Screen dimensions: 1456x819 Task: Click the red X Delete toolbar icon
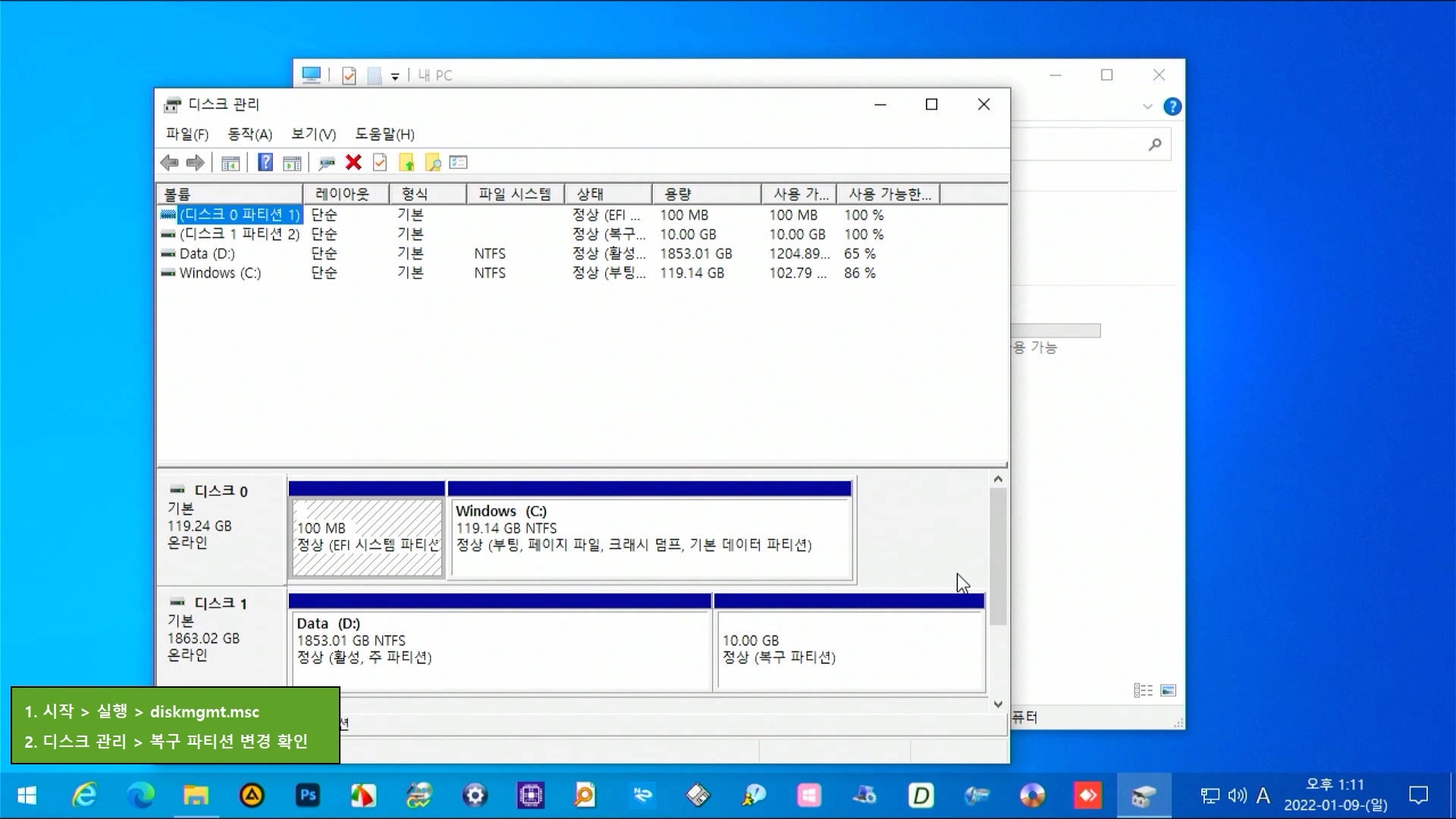pos(353,162)
